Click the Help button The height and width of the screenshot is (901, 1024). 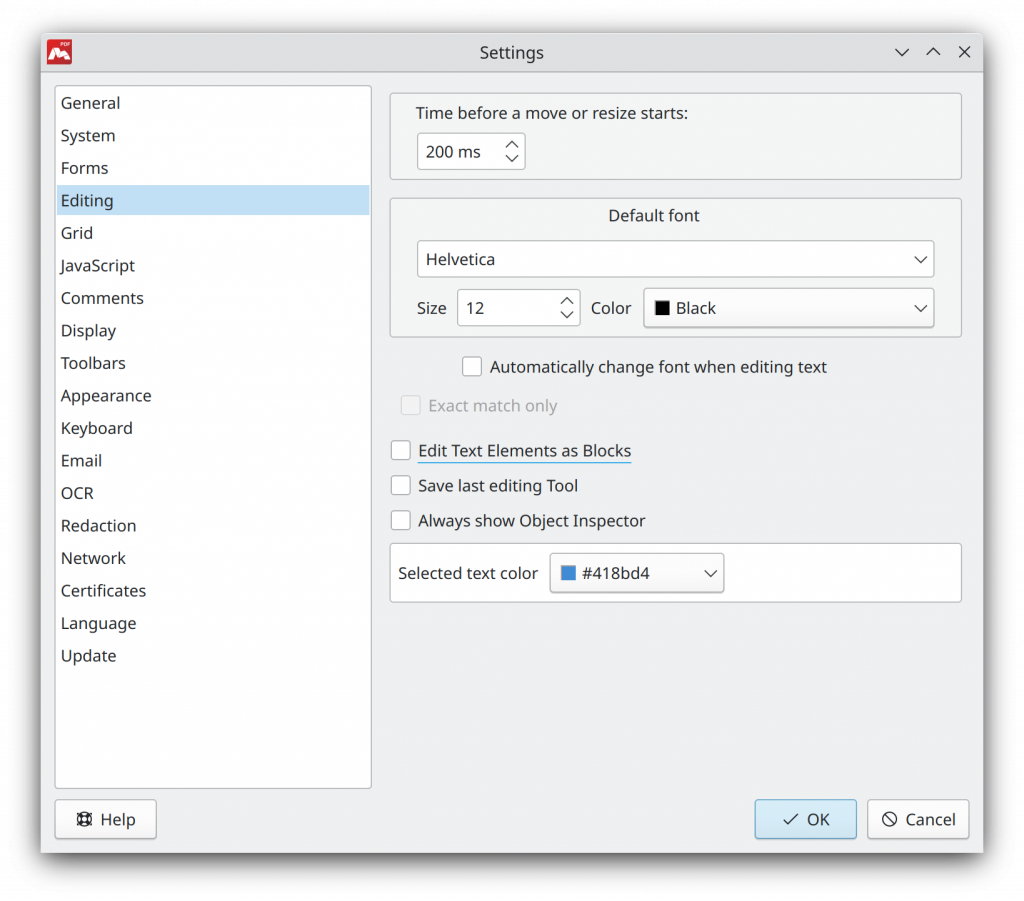(x=105, y=819)
